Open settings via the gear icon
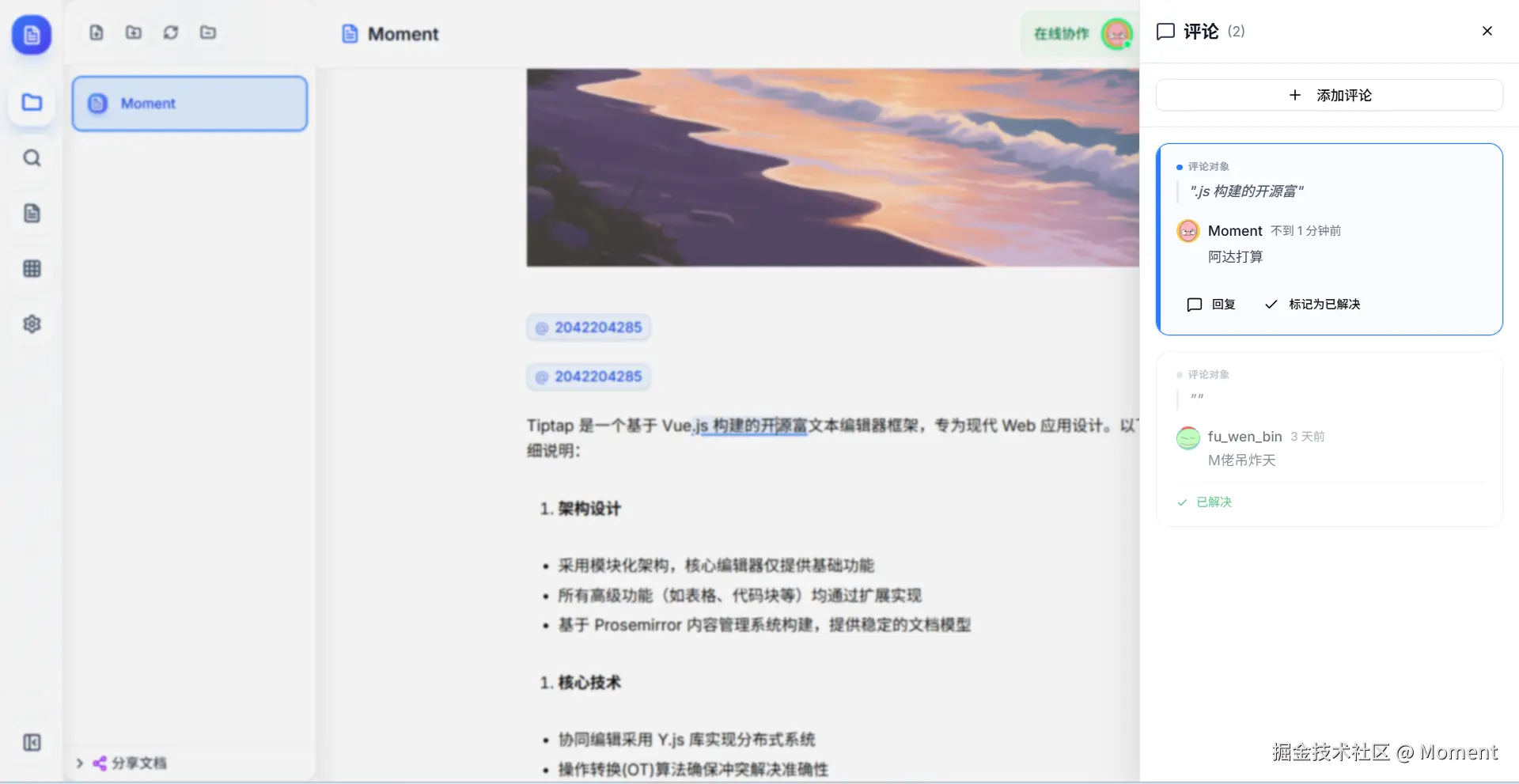The image size is (1519, 784). pos(31,323)
